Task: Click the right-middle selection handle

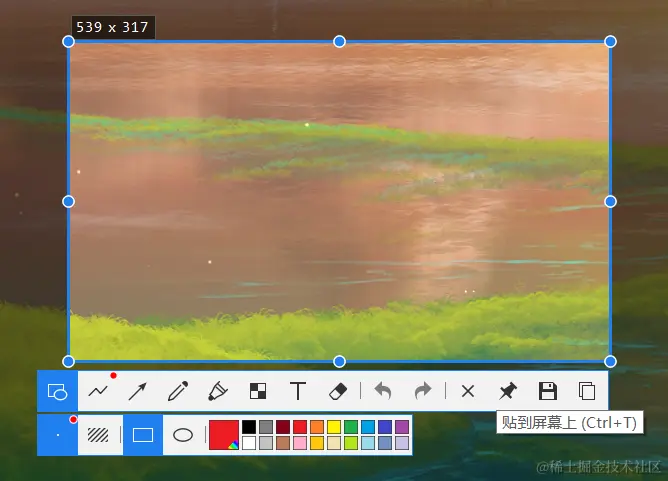Action: [x=610, y=202]
